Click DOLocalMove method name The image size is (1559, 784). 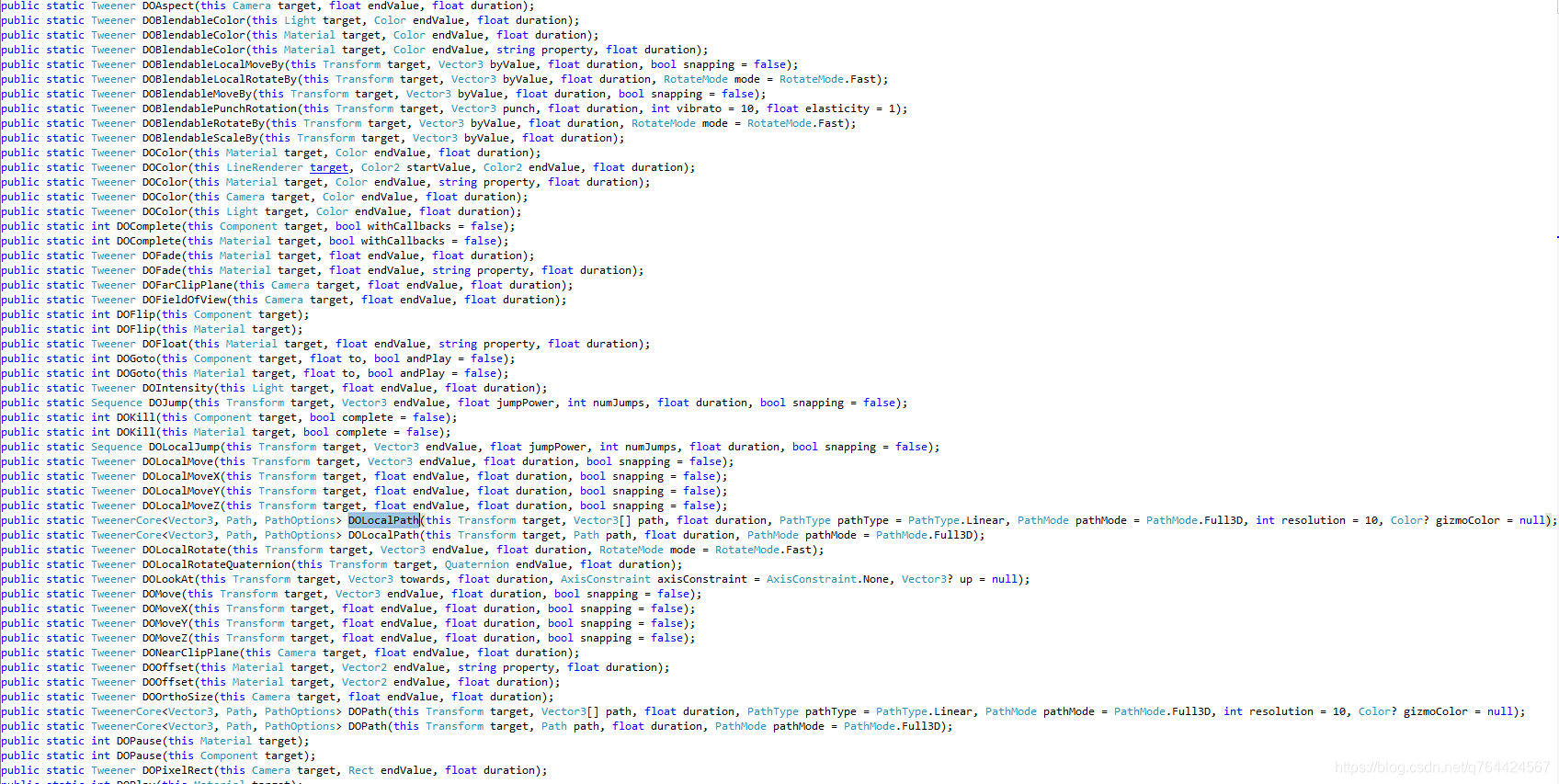pos(177,461)
